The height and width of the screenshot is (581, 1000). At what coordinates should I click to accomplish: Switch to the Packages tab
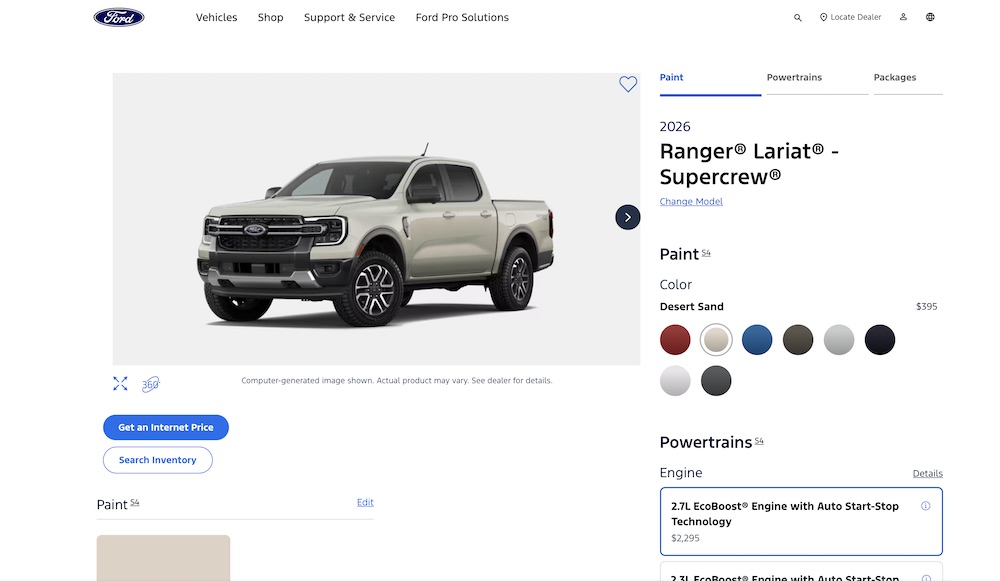point(895,77)
